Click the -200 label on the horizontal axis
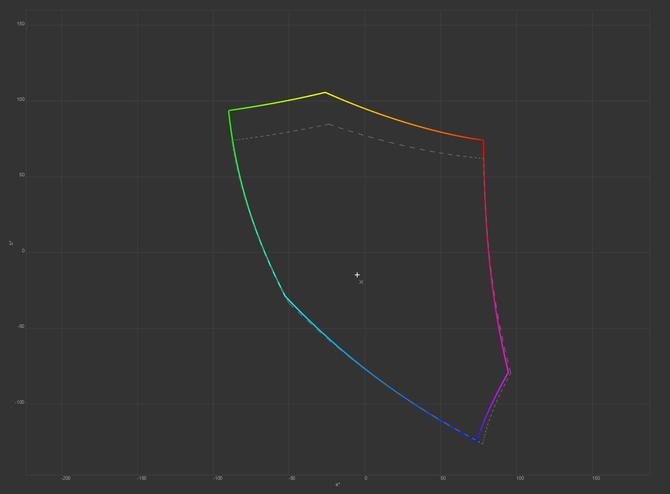This screenshot has width=670, height=494. (x=65, y=478)
